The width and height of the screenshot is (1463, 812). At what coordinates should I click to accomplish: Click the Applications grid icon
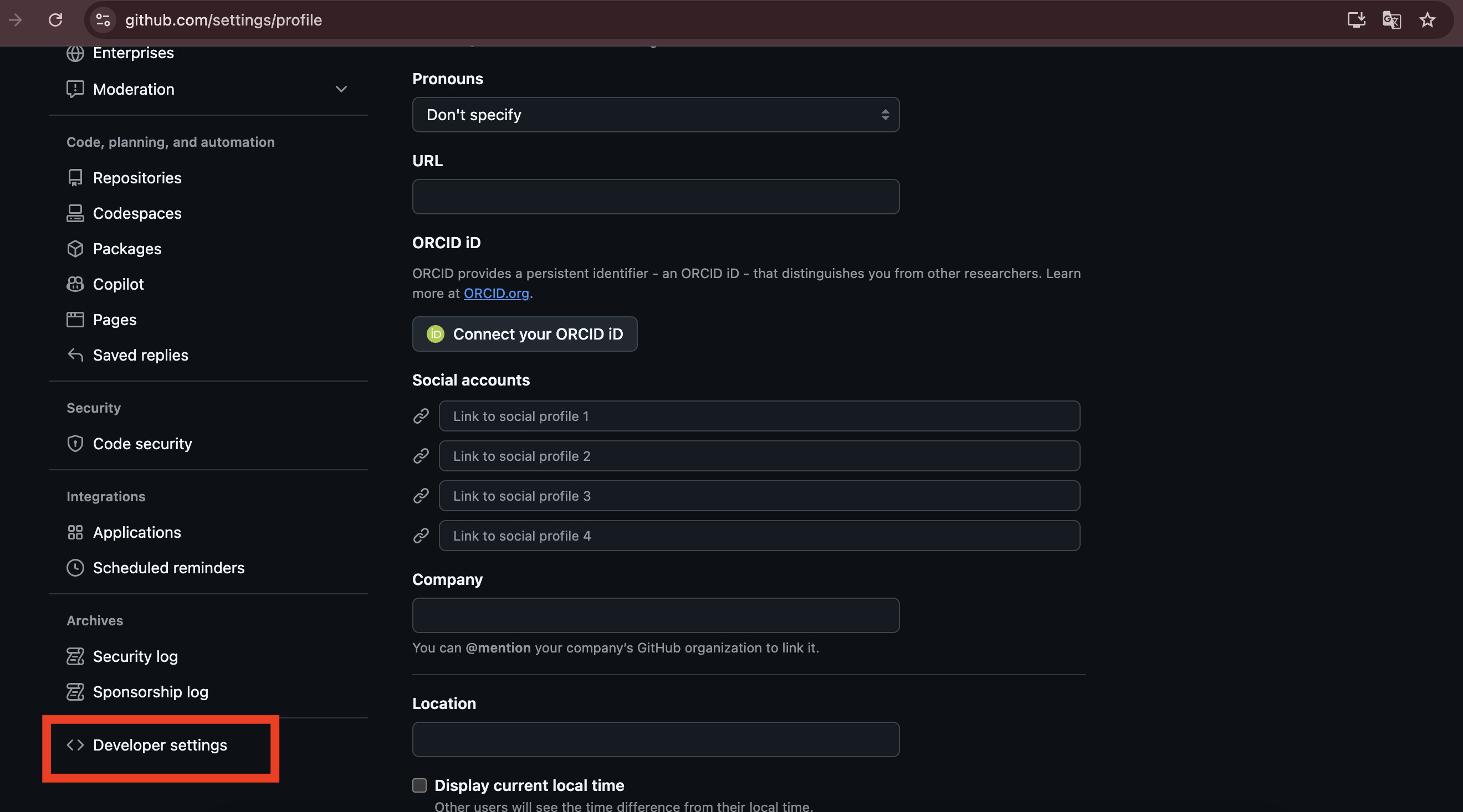pyautogui.click(x=75, y=532)
